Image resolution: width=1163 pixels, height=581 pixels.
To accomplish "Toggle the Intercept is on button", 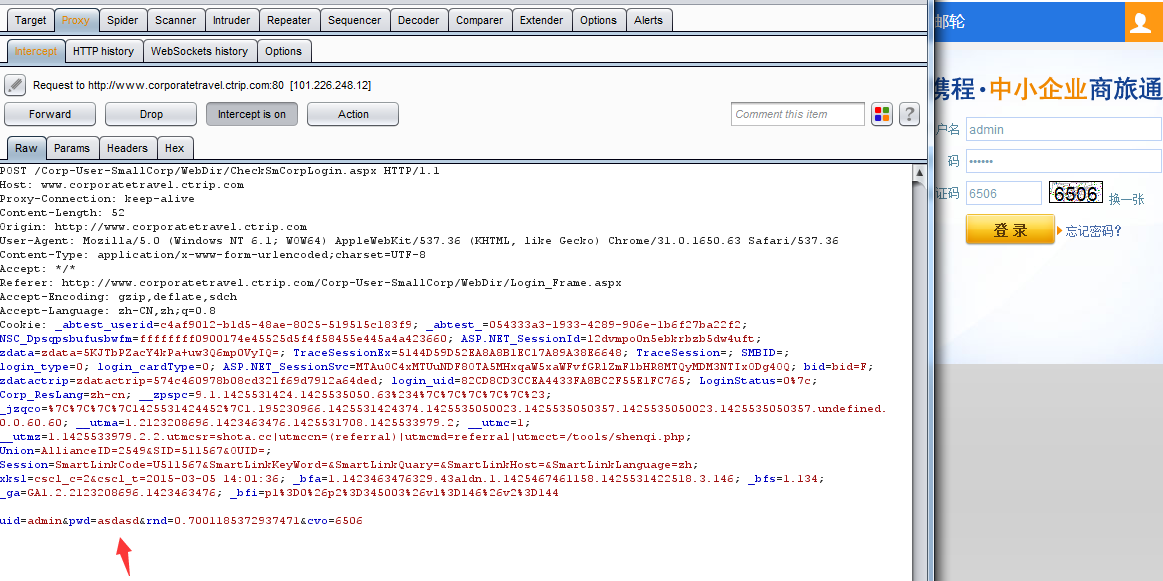I will 251,114.
